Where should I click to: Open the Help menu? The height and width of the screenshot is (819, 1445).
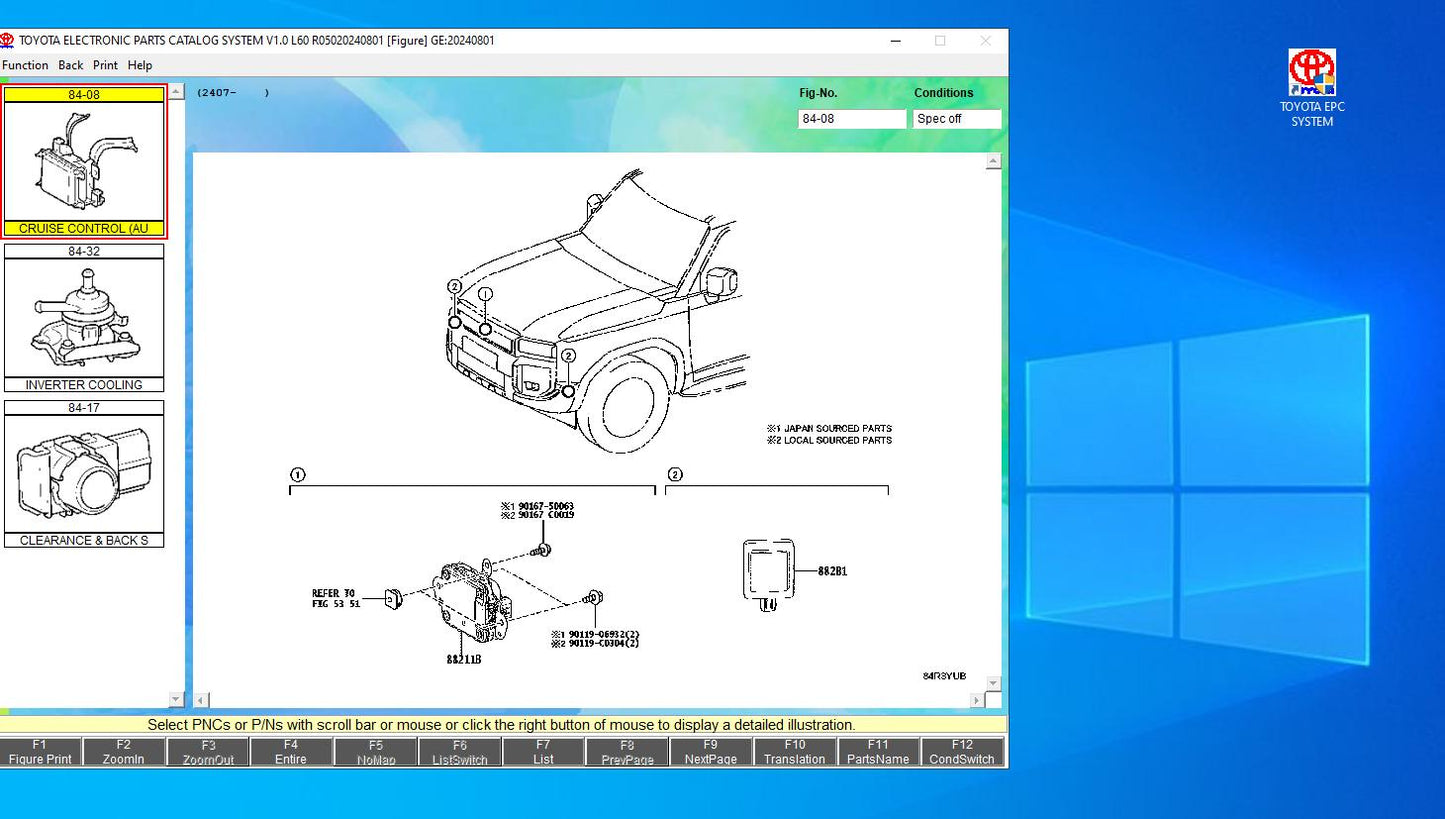click(x=140, y=64)
